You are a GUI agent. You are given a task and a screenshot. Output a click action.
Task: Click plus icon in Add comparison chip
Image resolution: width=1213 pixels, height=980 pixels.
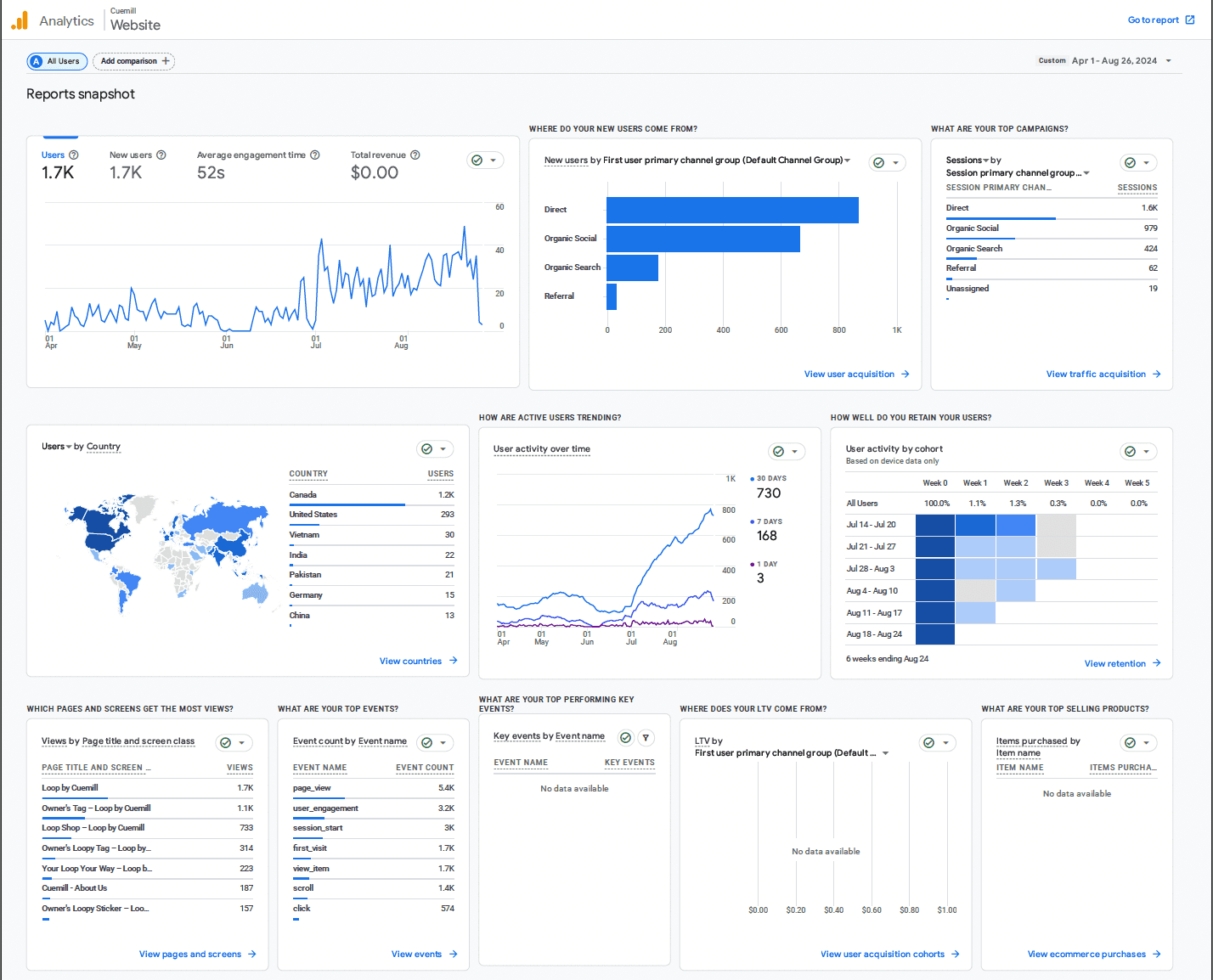[166, 61]
